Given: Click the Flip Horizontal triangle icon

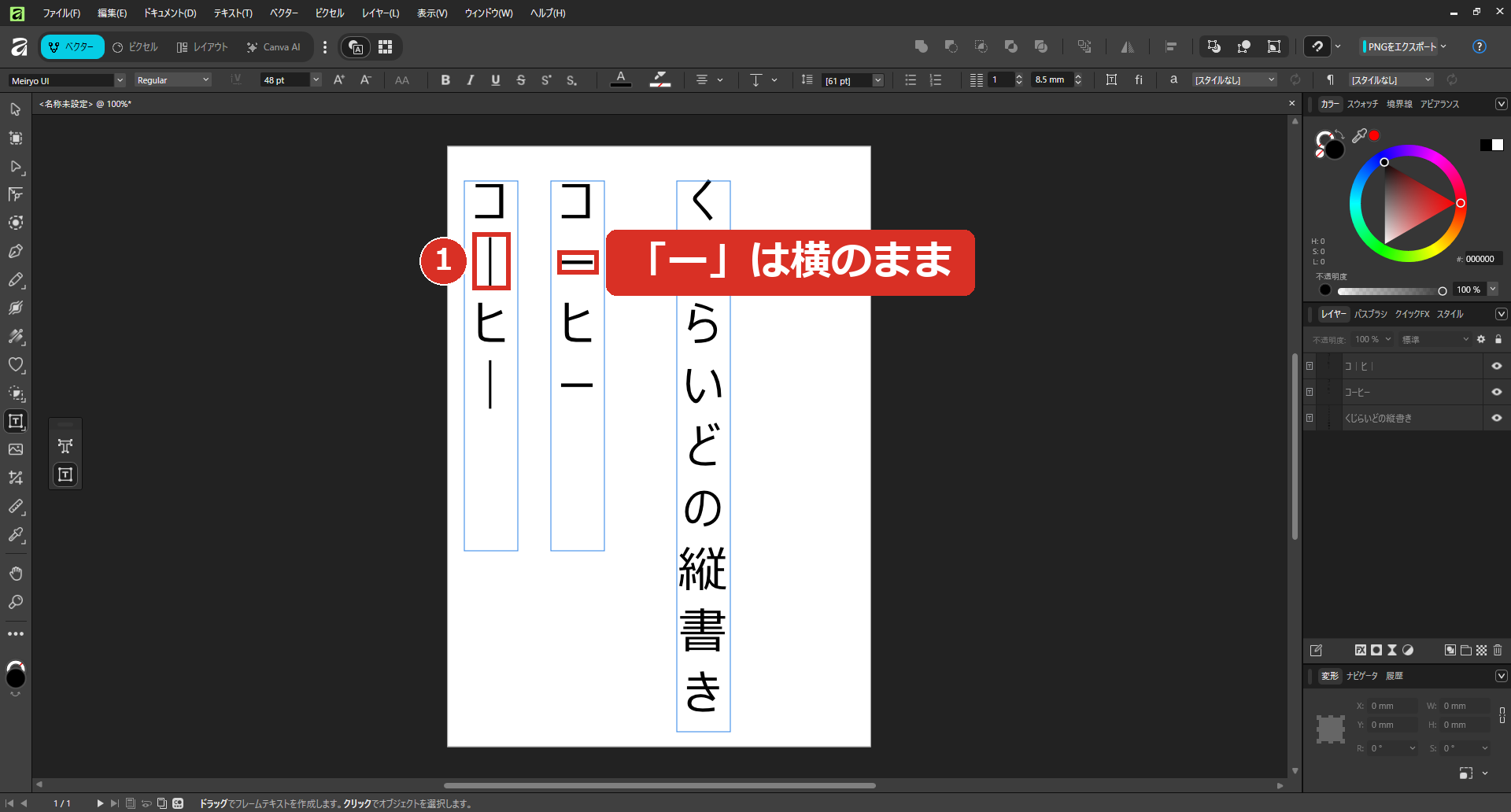Looking at the screenshot, I should coord(1127,46).
